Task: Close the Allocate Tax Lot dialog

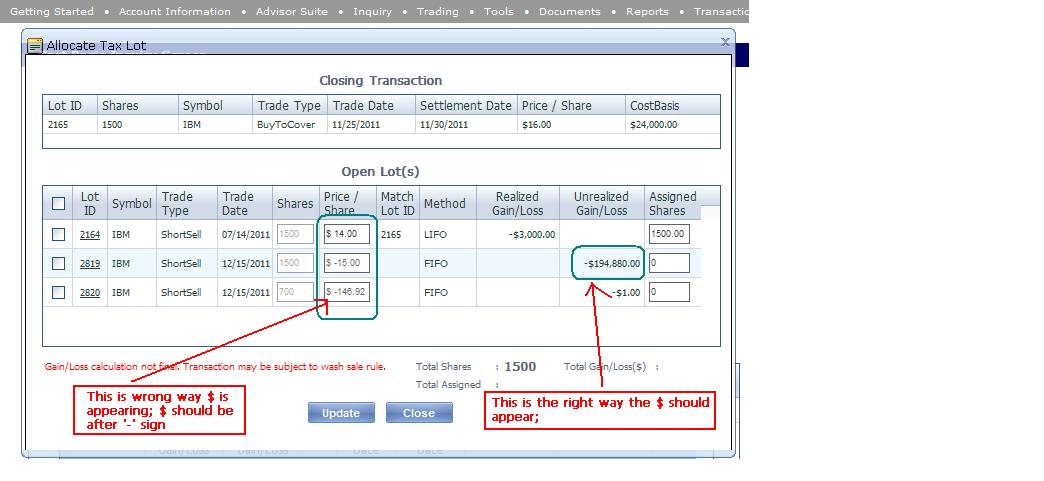Action: [725, 41]
